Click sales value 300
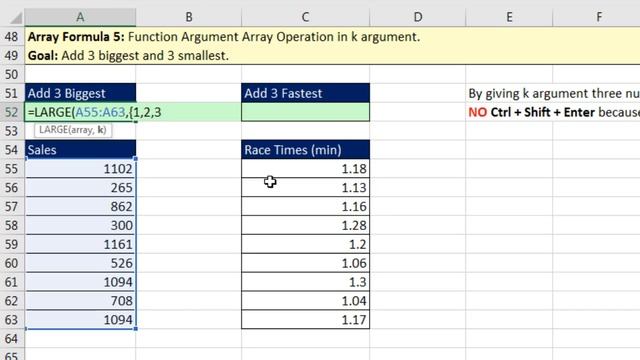Viewport: 640px width, 360px height. [80, 225]
